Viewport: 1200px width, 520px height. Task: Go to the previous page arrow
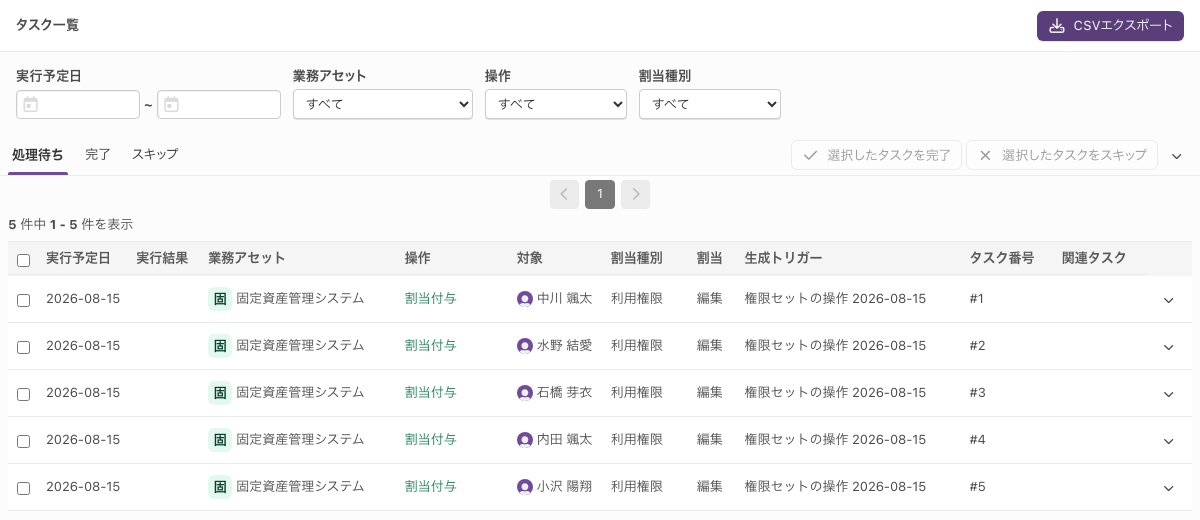coord(564,194)
